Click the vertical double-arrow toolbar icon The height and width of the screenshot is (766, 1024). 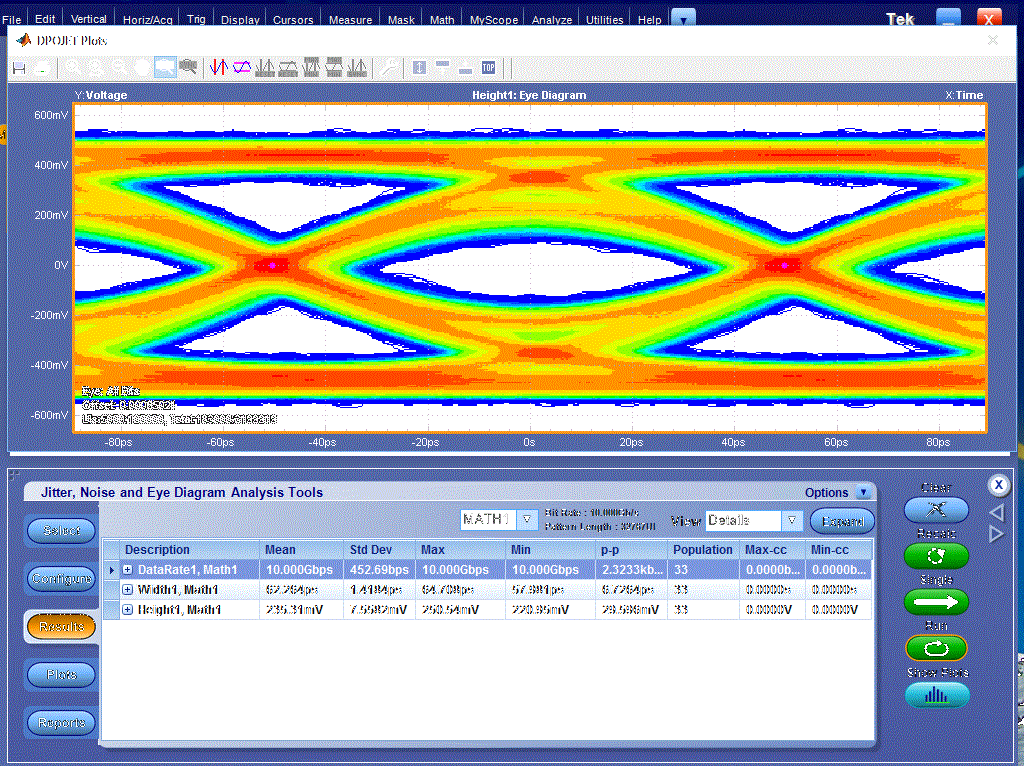(x=419, y=67)
